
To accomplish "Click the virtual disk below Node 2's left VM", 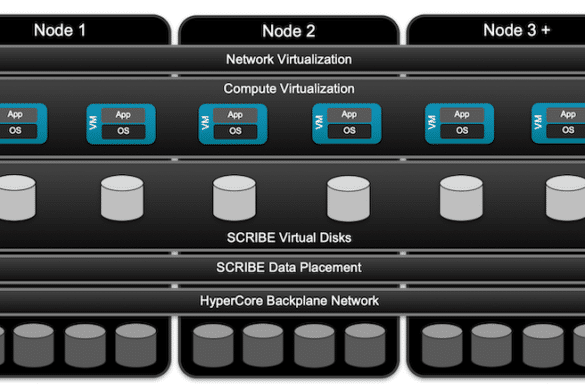I will tap(234, 198).
